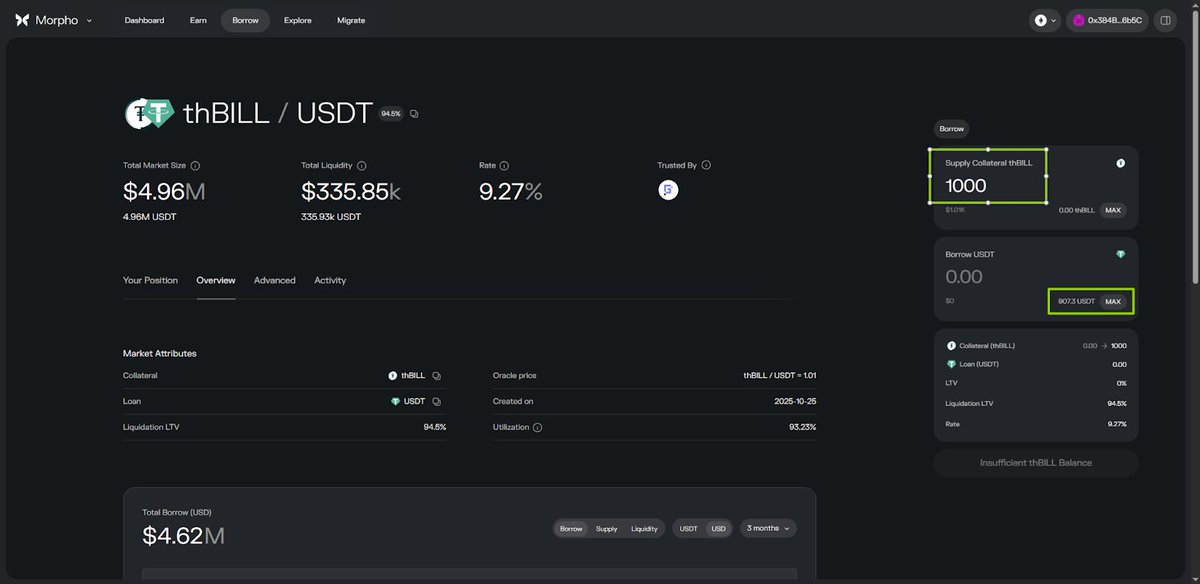1200x584 pixels.
Task: Open the Morpho logo dropdown chevron
Action: coord(89,20)
